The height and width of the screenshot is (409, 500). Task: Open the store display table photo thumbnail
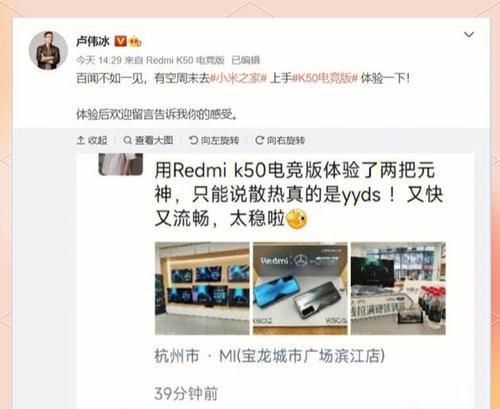pos(398,288)
